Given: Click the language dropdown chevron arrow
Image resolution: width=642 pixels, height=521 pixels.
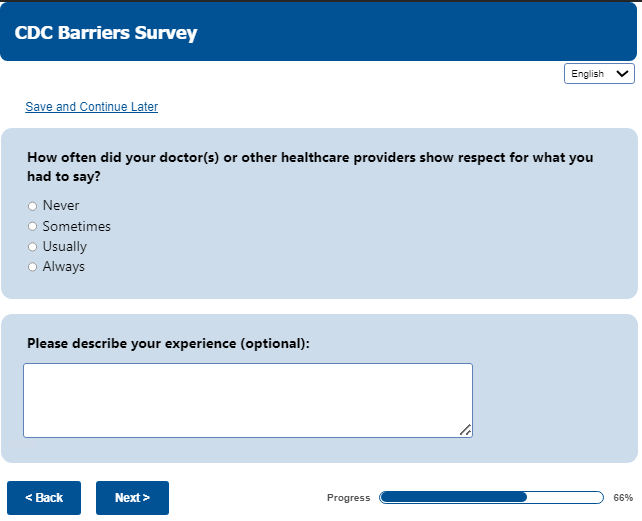Looking at the screenshot, I should pos(623,74).
